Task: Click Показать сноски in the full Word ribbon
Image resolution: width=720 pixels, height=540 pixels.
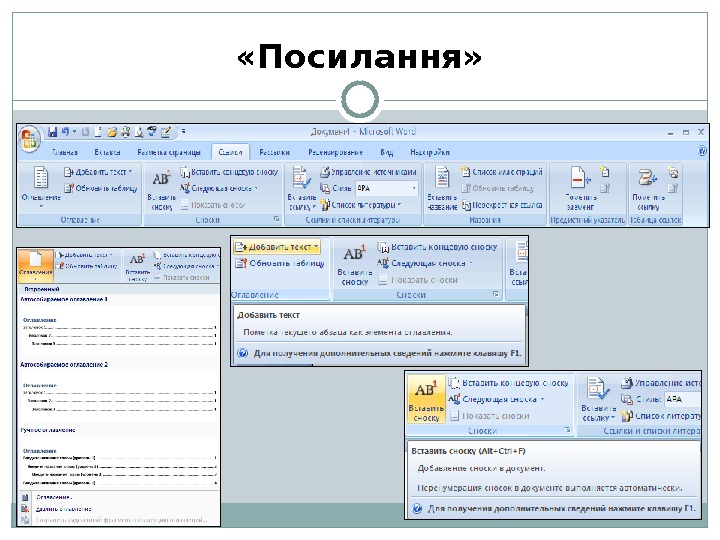Action: point(213,205)
